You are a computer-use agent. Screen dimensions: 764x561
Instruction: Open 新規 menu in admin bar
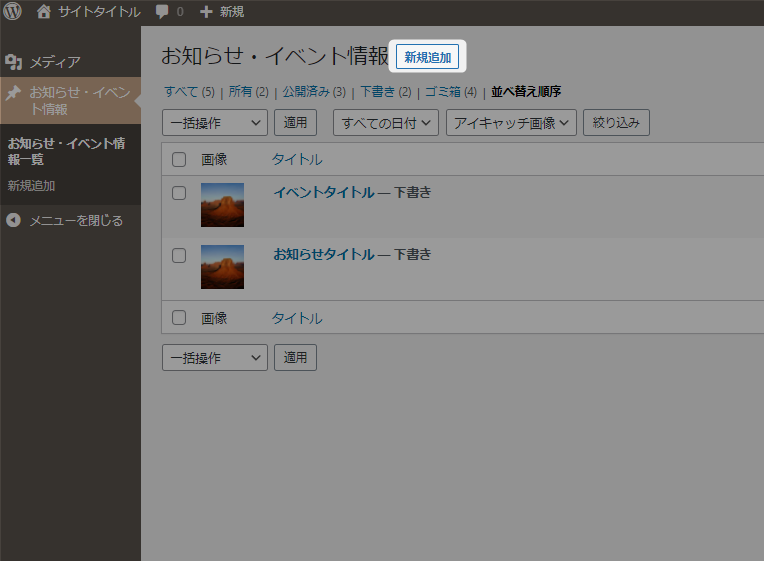231,12
